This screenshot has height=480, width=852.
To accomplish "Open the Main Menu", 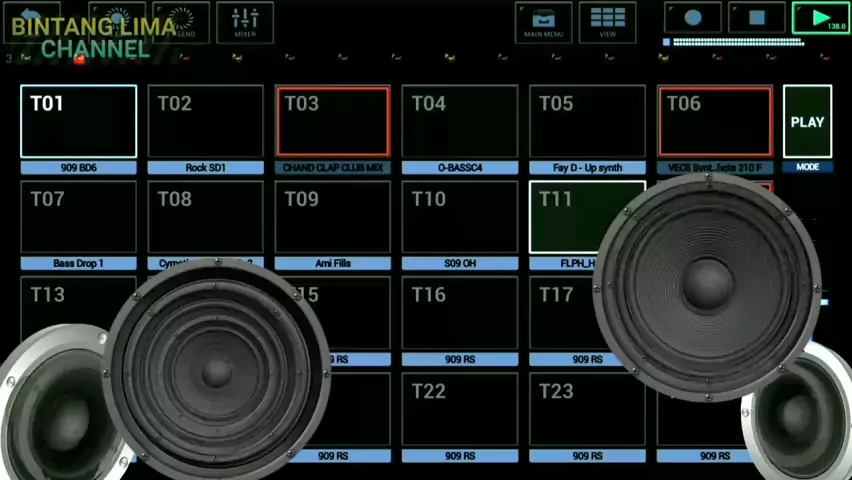I will click(543, 22).
